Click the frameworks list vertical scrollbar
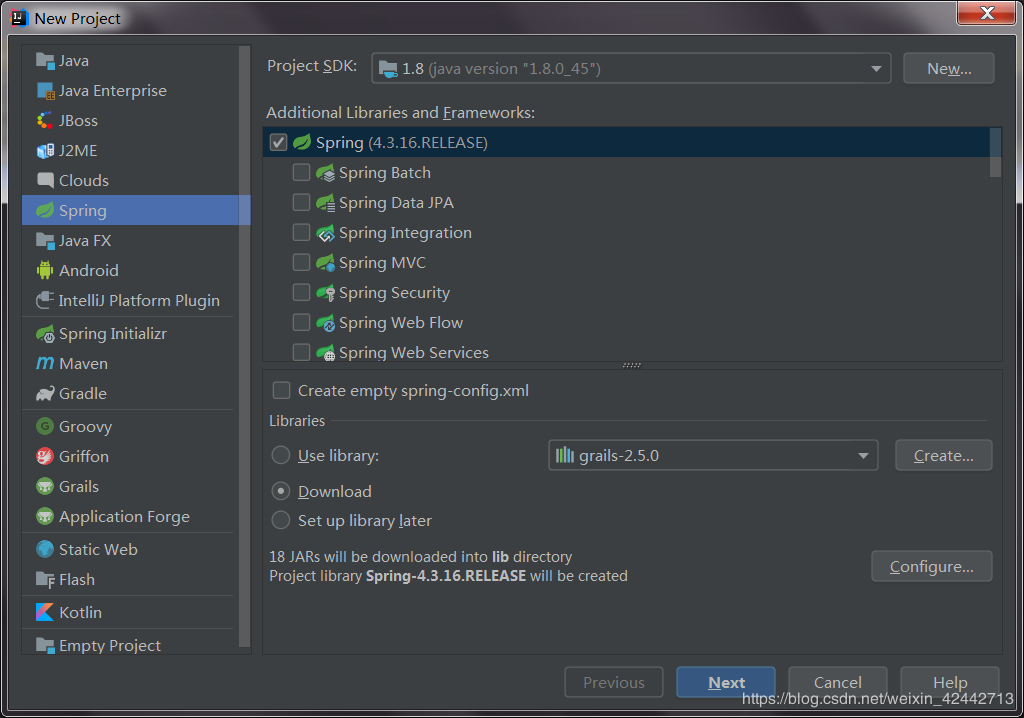 coord(995,152)
